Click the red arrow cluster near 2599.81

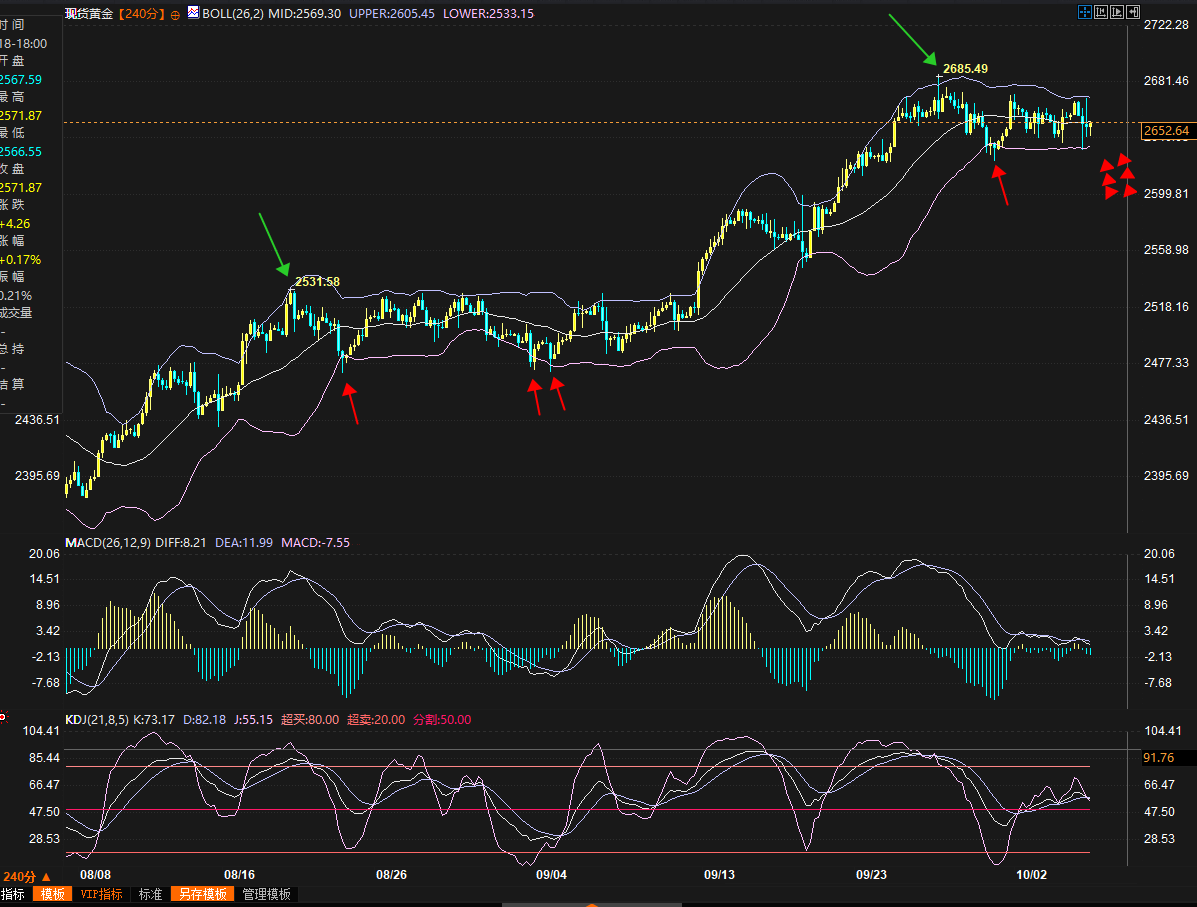click(x=1118, y=177)
